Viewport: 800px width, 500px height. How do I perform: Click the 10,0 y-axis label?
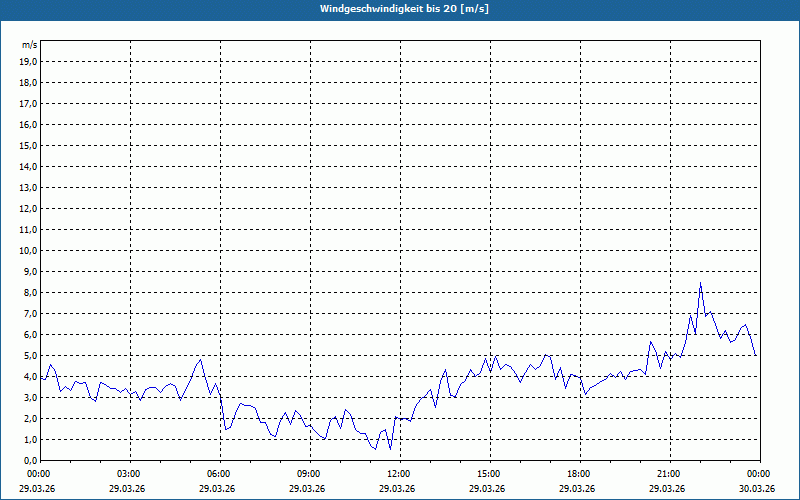[x=29, y=250]
